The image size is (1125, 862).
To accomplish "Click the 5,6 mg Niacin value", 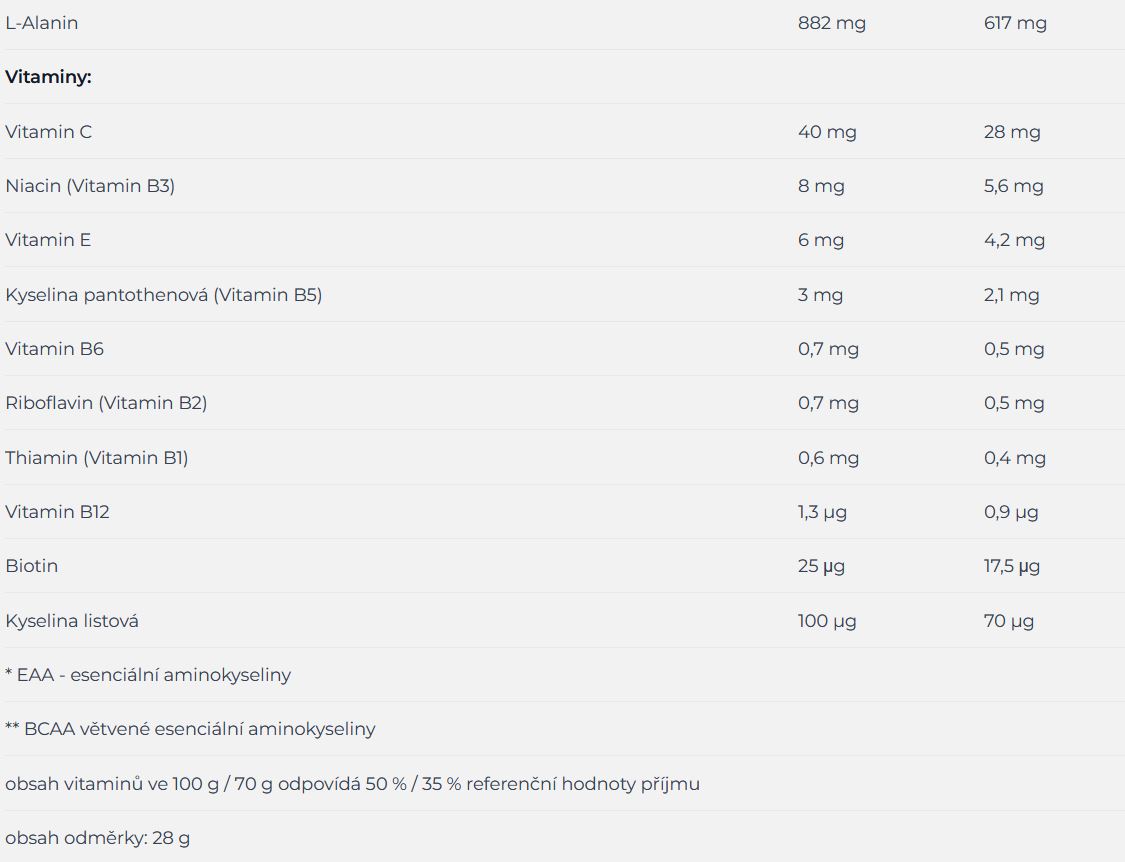I will coord(1013,186).
